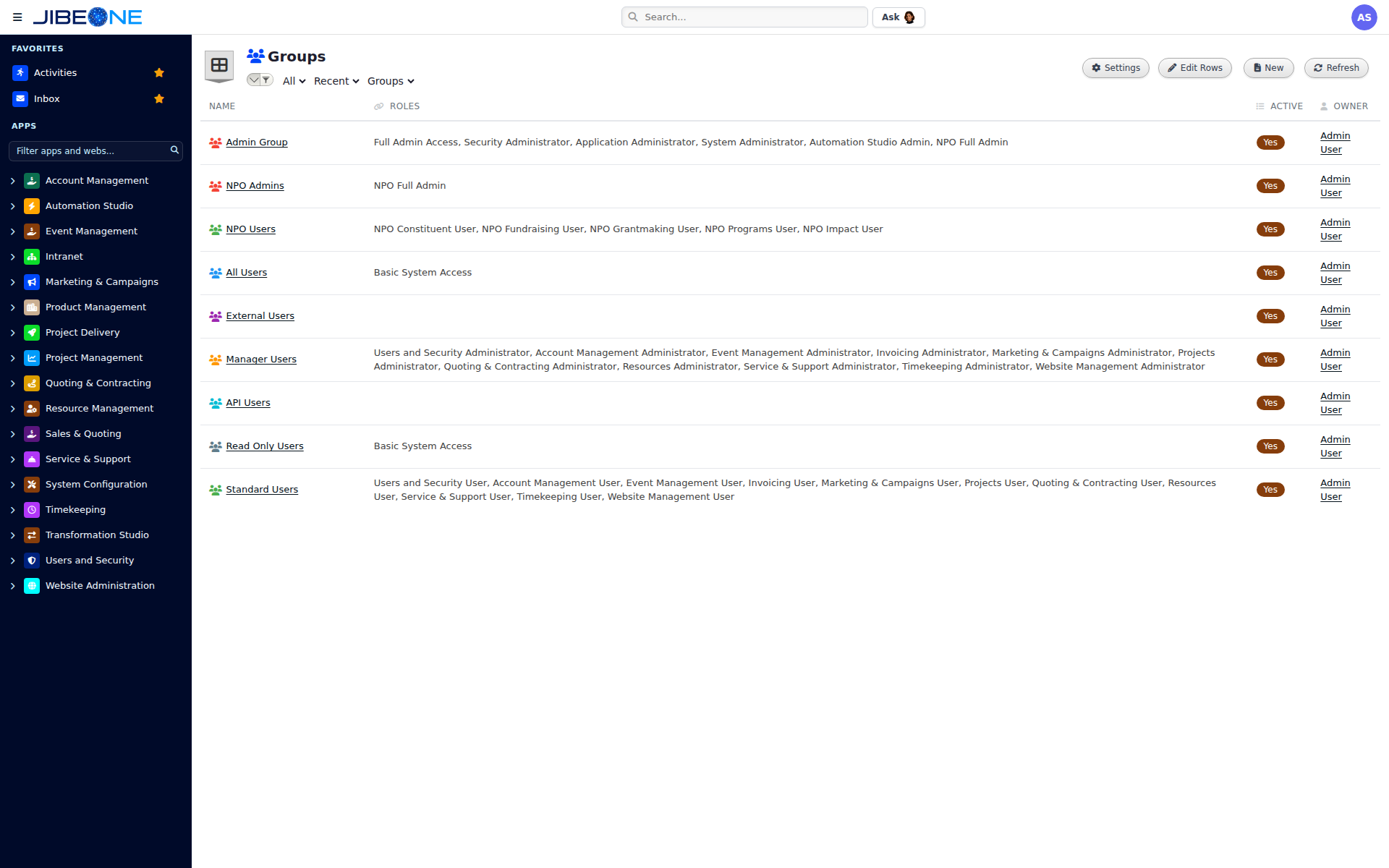Click the Timekeeping clock icon

tap(32, 510)
